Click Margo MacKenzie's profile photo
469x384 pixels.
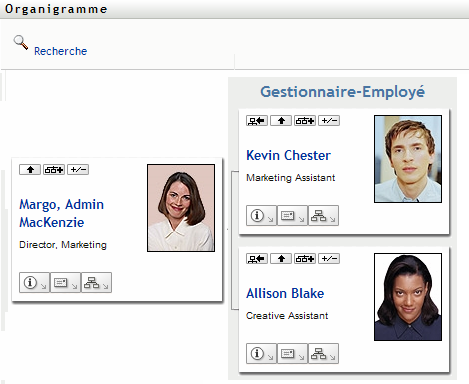point(181,208)
